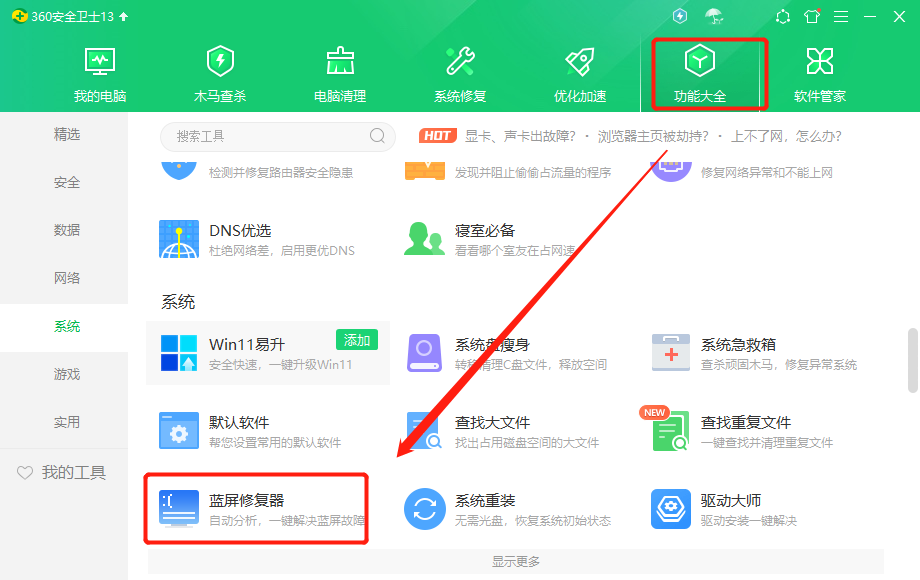Image resolution: width=920 pixels, height=580 pixels.
Task: Open 优化加速 rocket icon
Action: [x=580, y=61]
